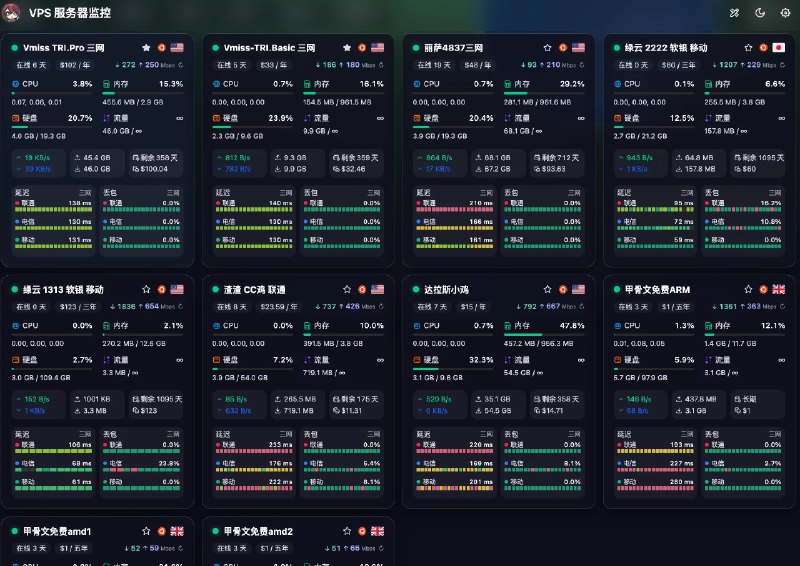Click Ubuntu OS icon on 达拉斯小鸡 card
Image resolution: width=800 pixels, height=566 pixels.
(563, 289)
